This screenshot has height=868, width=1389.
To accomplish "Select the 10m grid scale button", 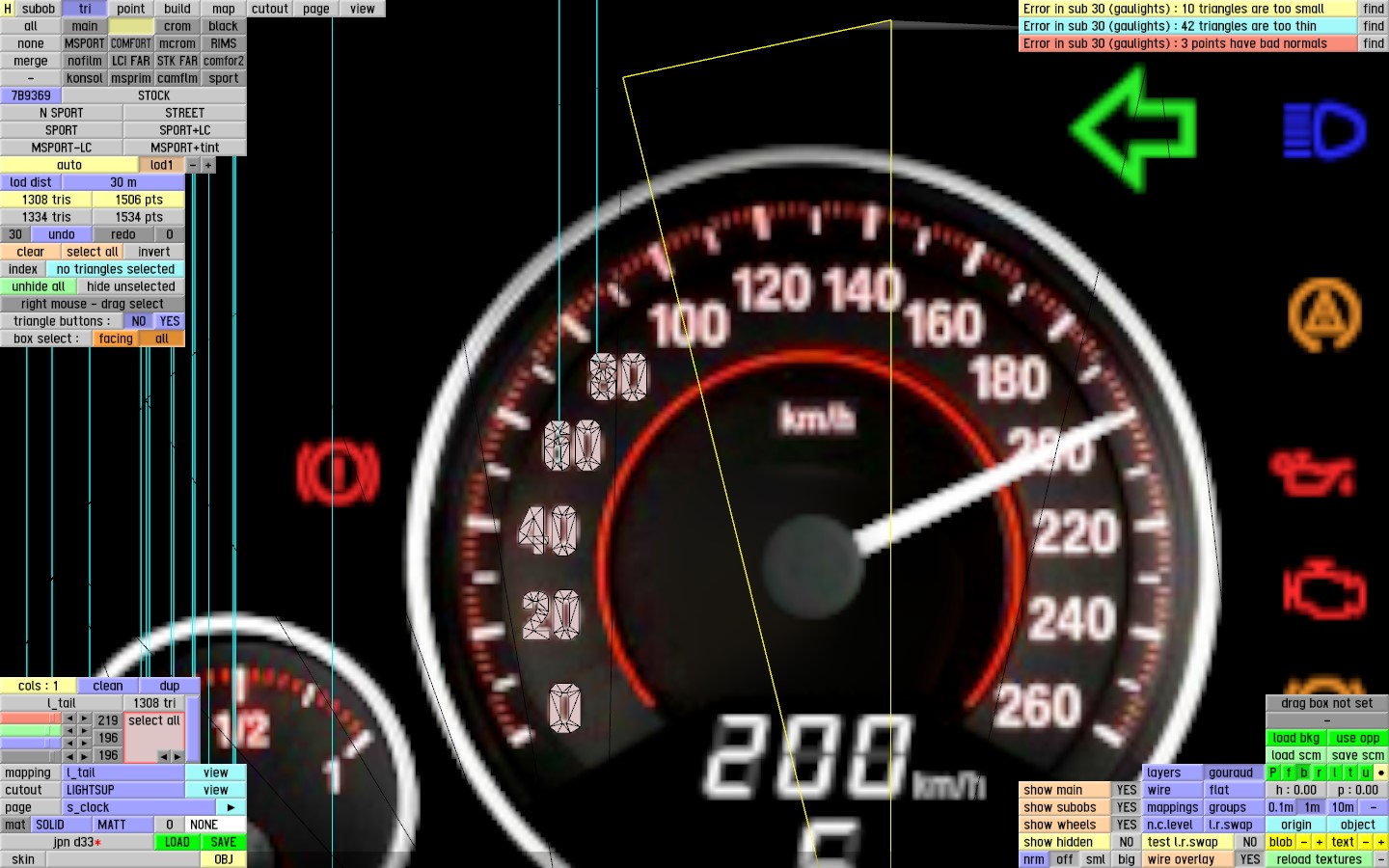I will pyautogui.click(x=1343, y=807).
